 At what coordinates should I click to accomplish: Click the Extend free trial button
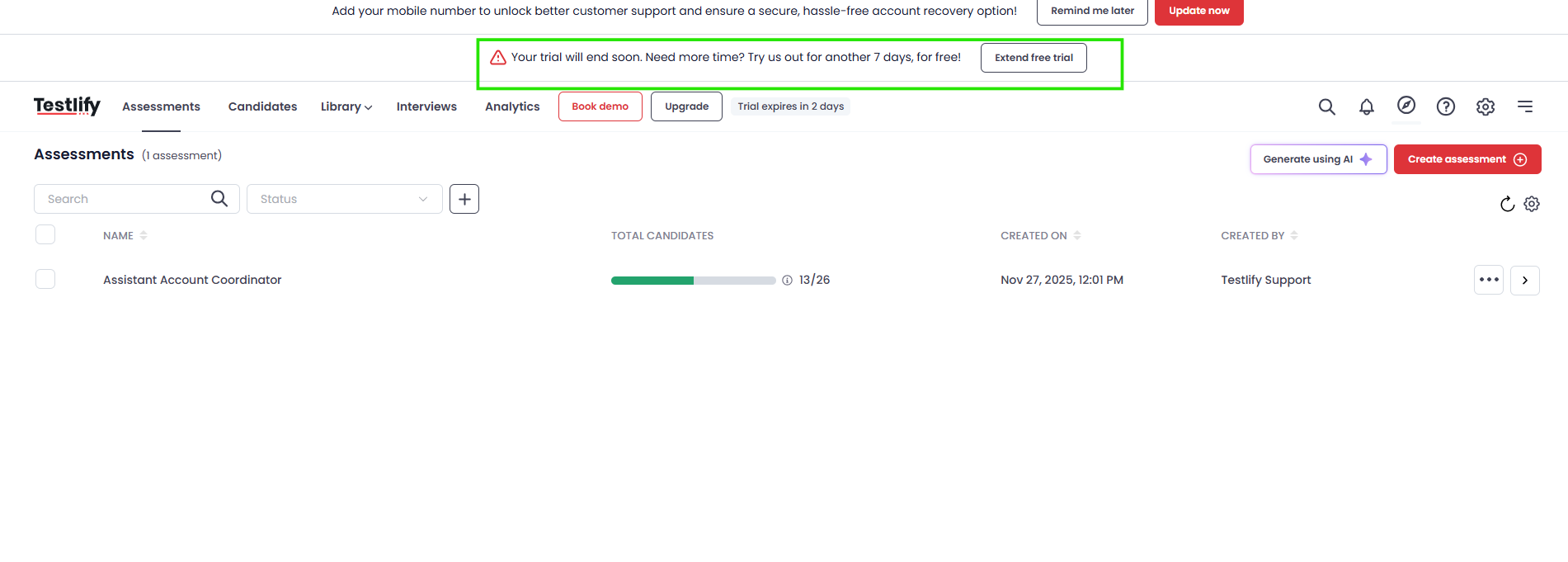pos(1034,58)
